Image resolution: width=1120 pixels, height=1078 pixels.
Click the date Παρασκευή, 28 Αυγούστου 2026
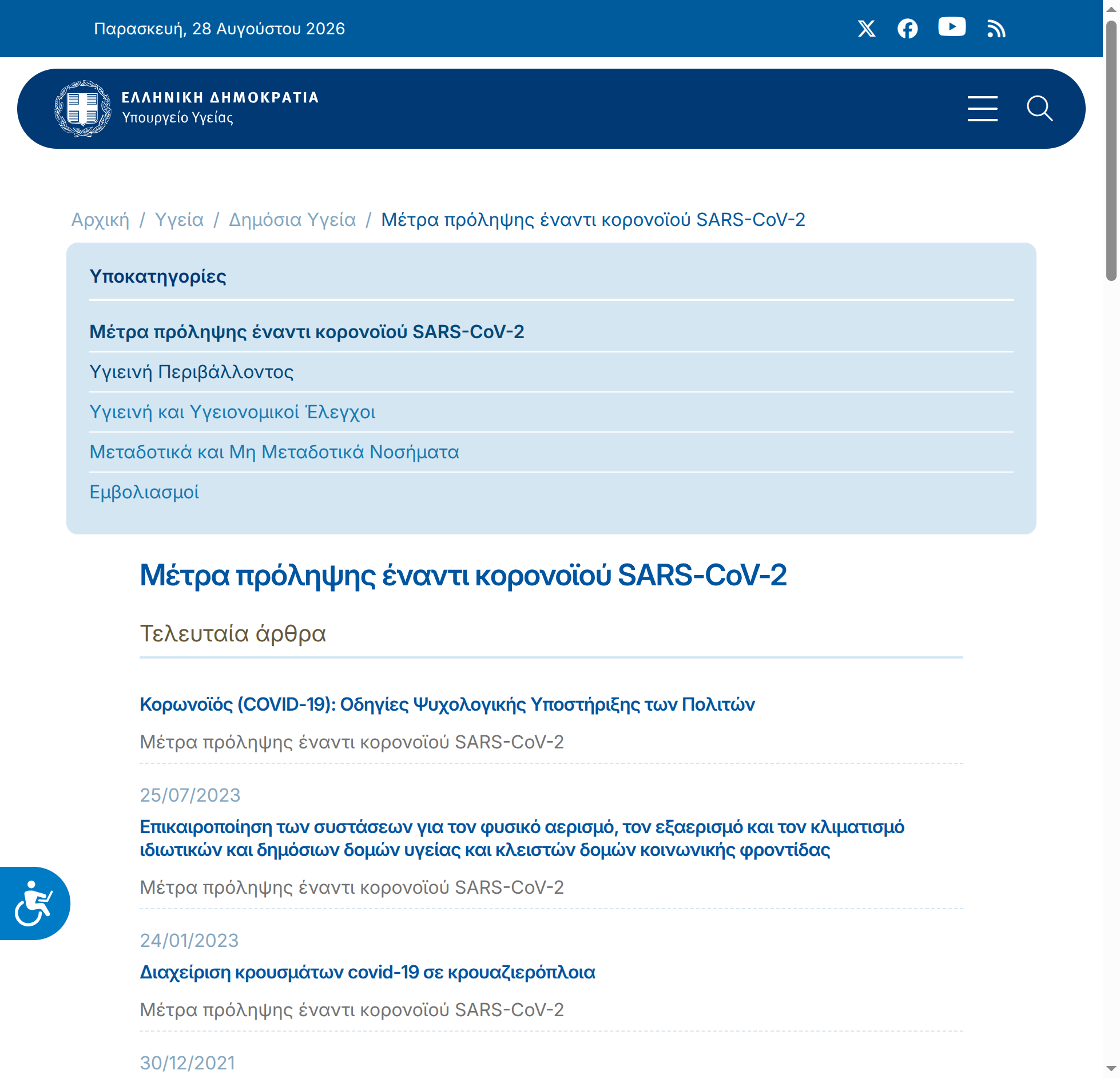[220, 29]
